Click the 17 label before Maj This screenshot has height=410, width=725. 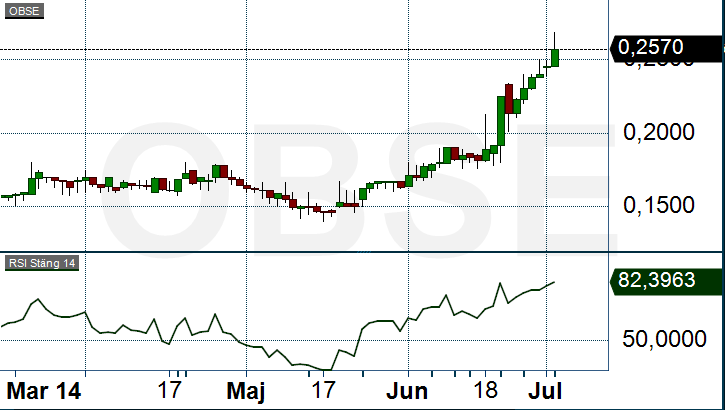point(169,390)
